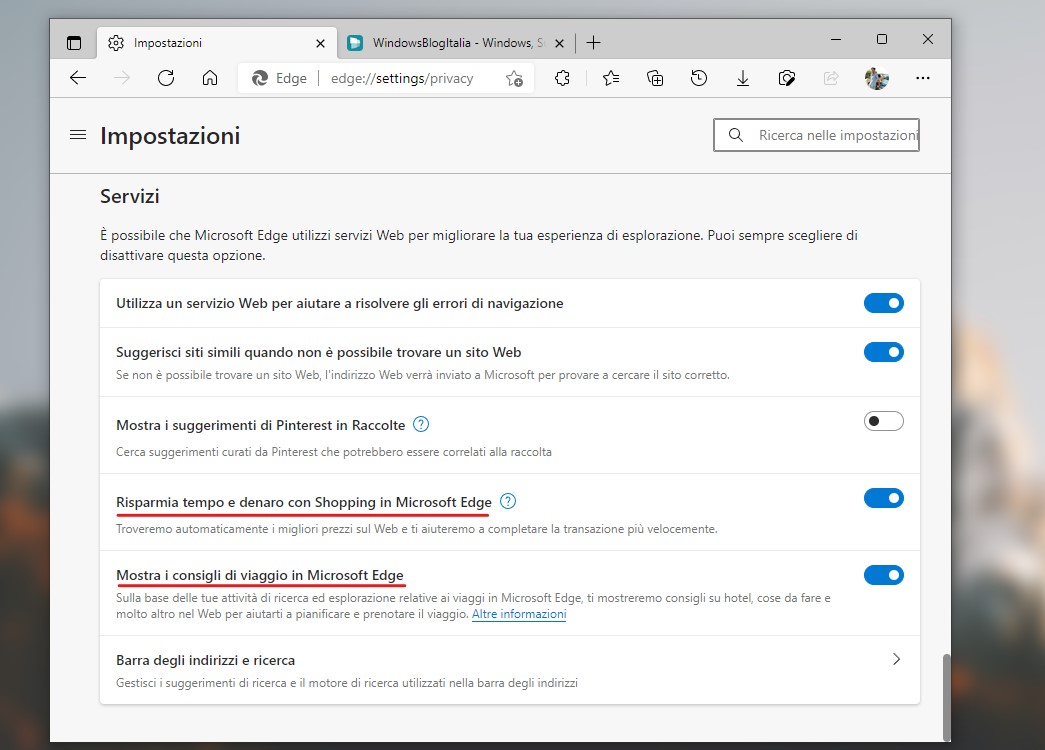Close the Impostazioni tab
1045x750 pixels.
coord(321,43)
